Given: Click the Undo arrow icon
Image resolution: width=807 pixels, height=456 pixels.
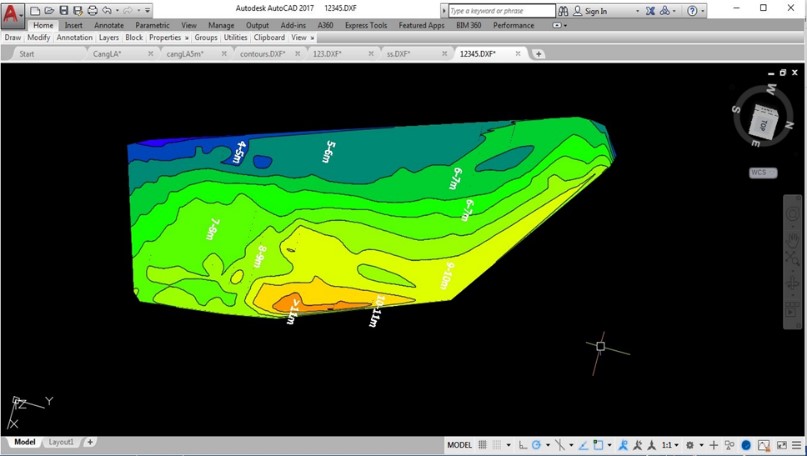Looking at the screenshot, I should coord(107,10).
